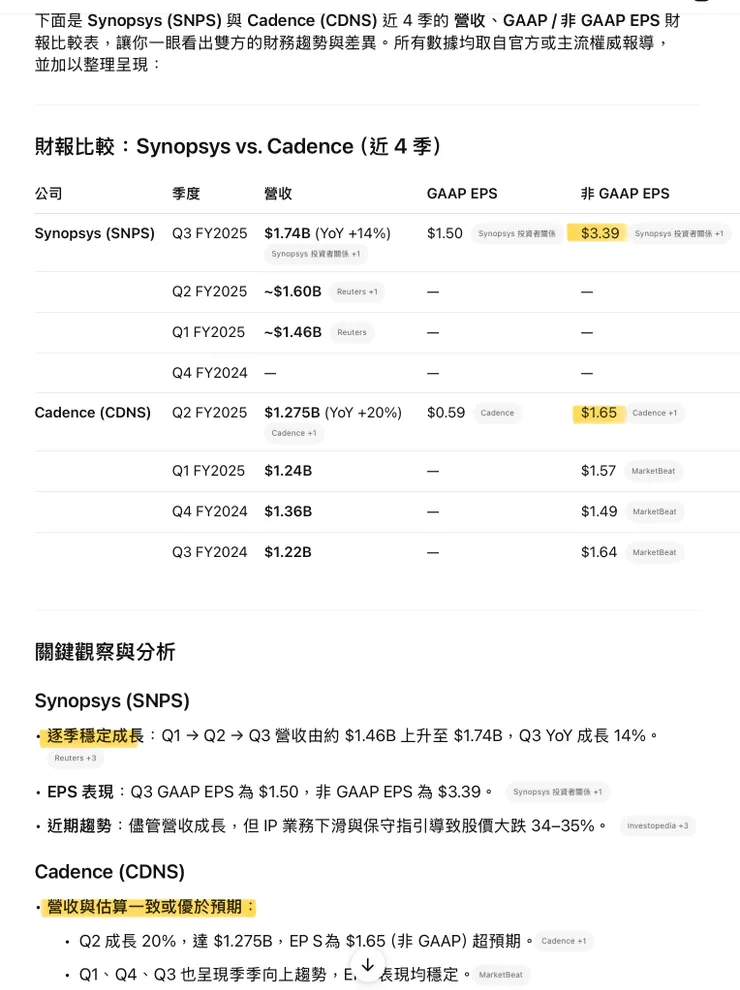Open MarketBeat citation next to $1.64
The height and width of the screenshot is (990, 740).
click(x=654, y=552)
